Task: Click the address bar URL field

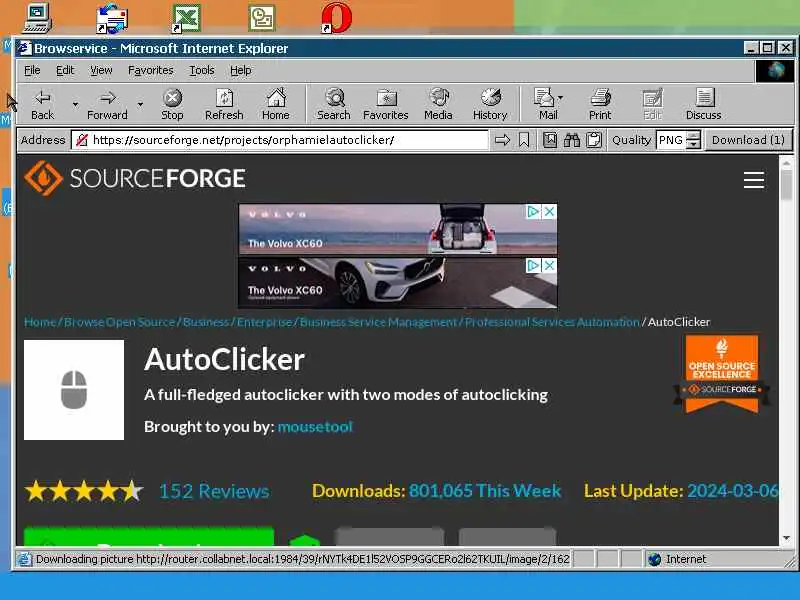Action: pos(280,140)
